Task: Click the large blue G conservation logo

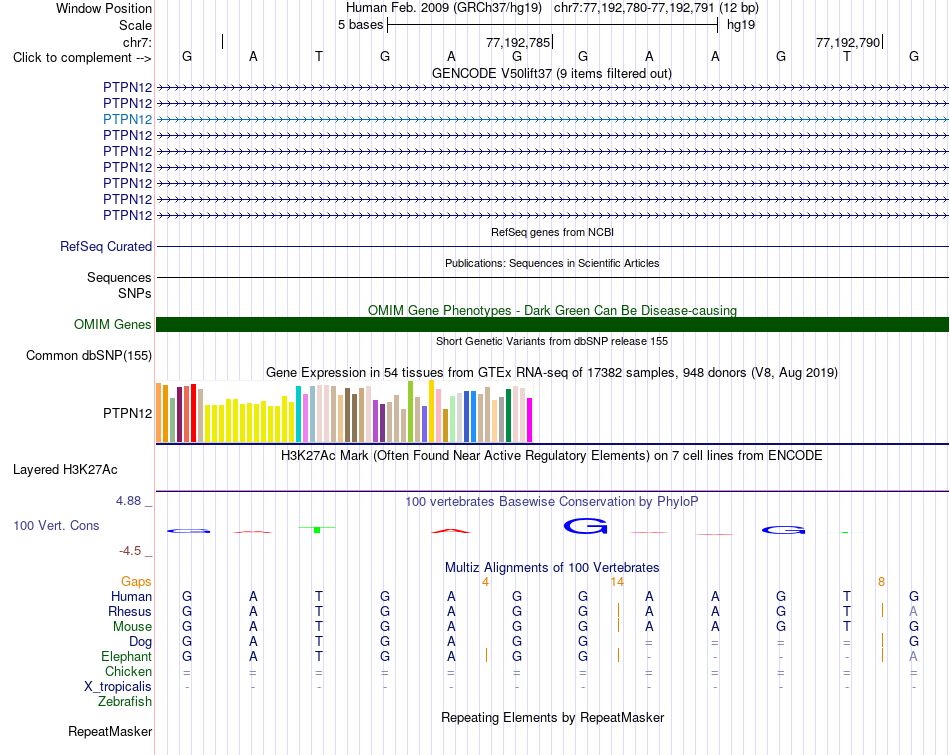Action: (585, 526)
